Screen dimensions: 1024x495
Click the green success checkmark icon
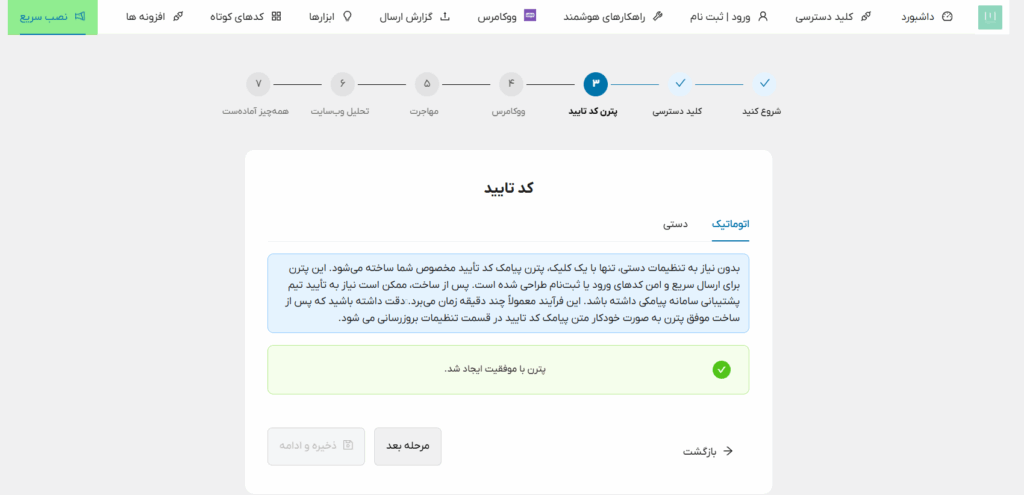point(721,370)
